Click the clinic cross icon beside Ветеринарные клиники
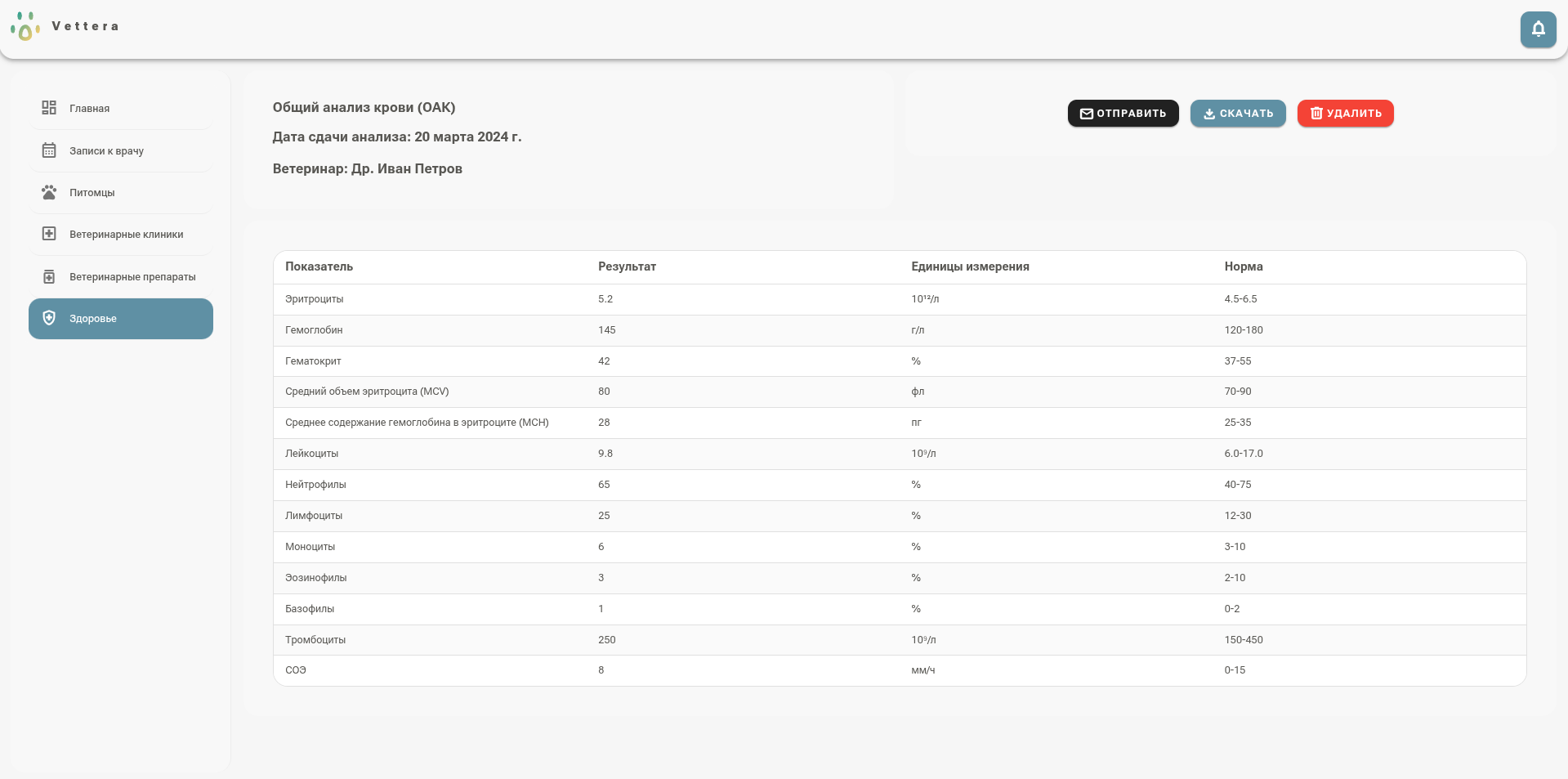 [49, 234]
